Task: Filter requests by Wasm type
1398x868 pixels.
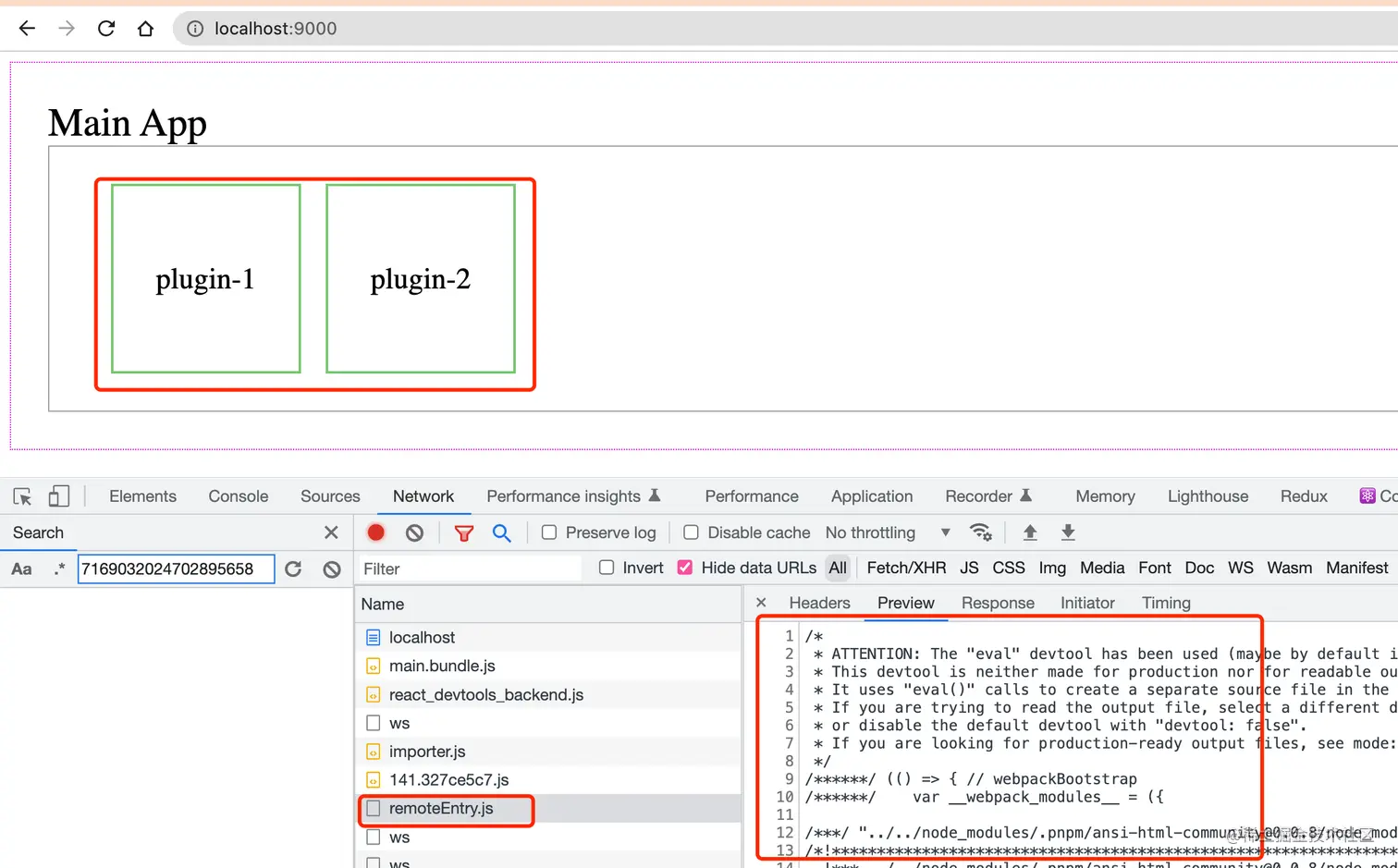Action: tap(1290, 568)
